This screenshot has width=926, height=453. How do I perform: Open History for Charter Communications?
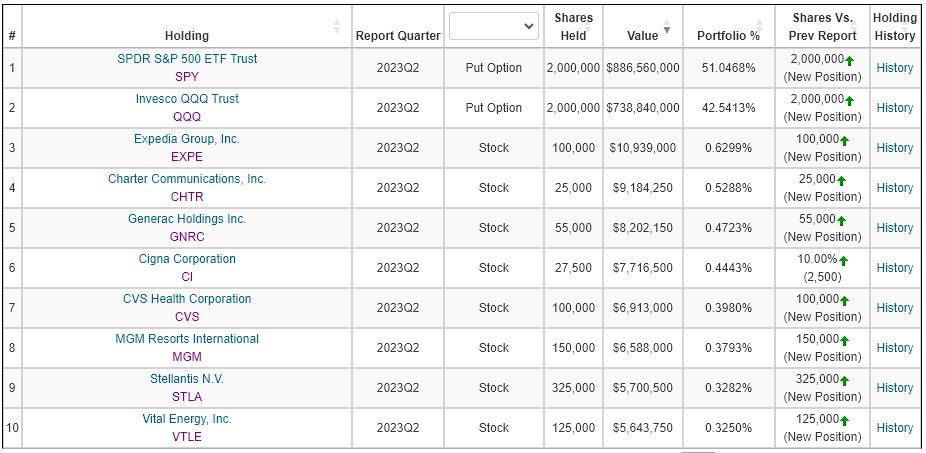894,188
